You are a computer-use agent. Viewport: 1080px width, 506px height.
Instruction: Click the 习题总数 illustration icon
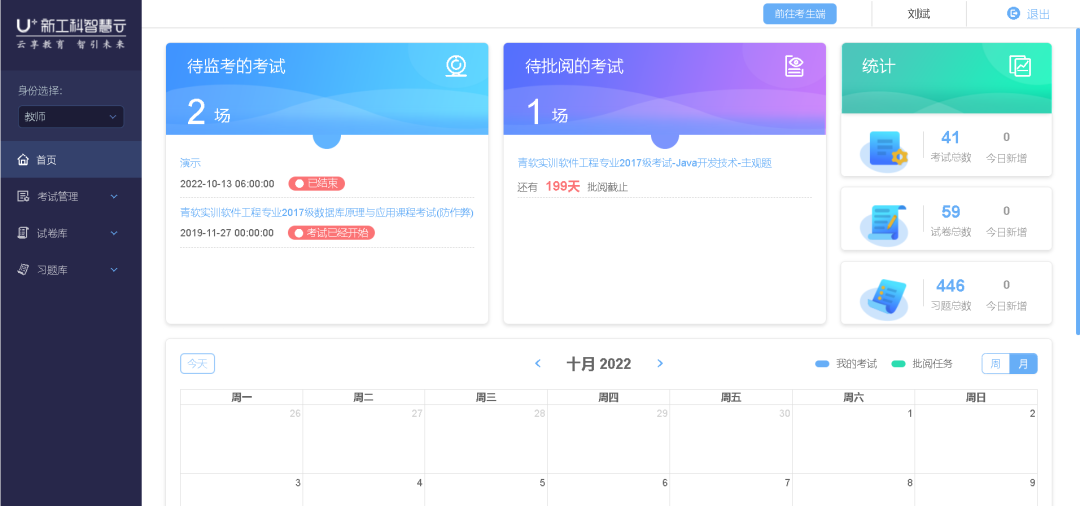click(x=885, y=299)
